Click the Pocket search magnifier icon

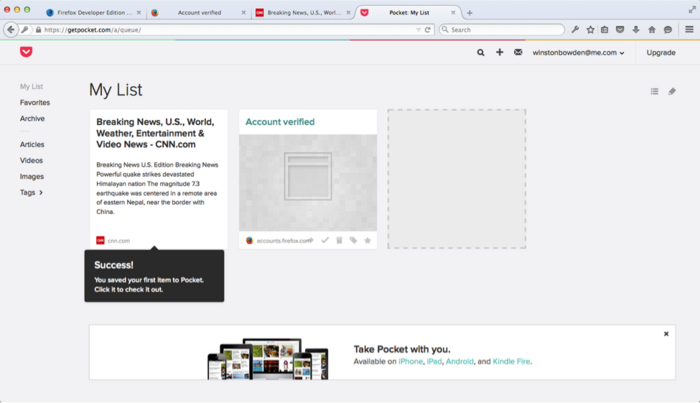click(481, 52)
